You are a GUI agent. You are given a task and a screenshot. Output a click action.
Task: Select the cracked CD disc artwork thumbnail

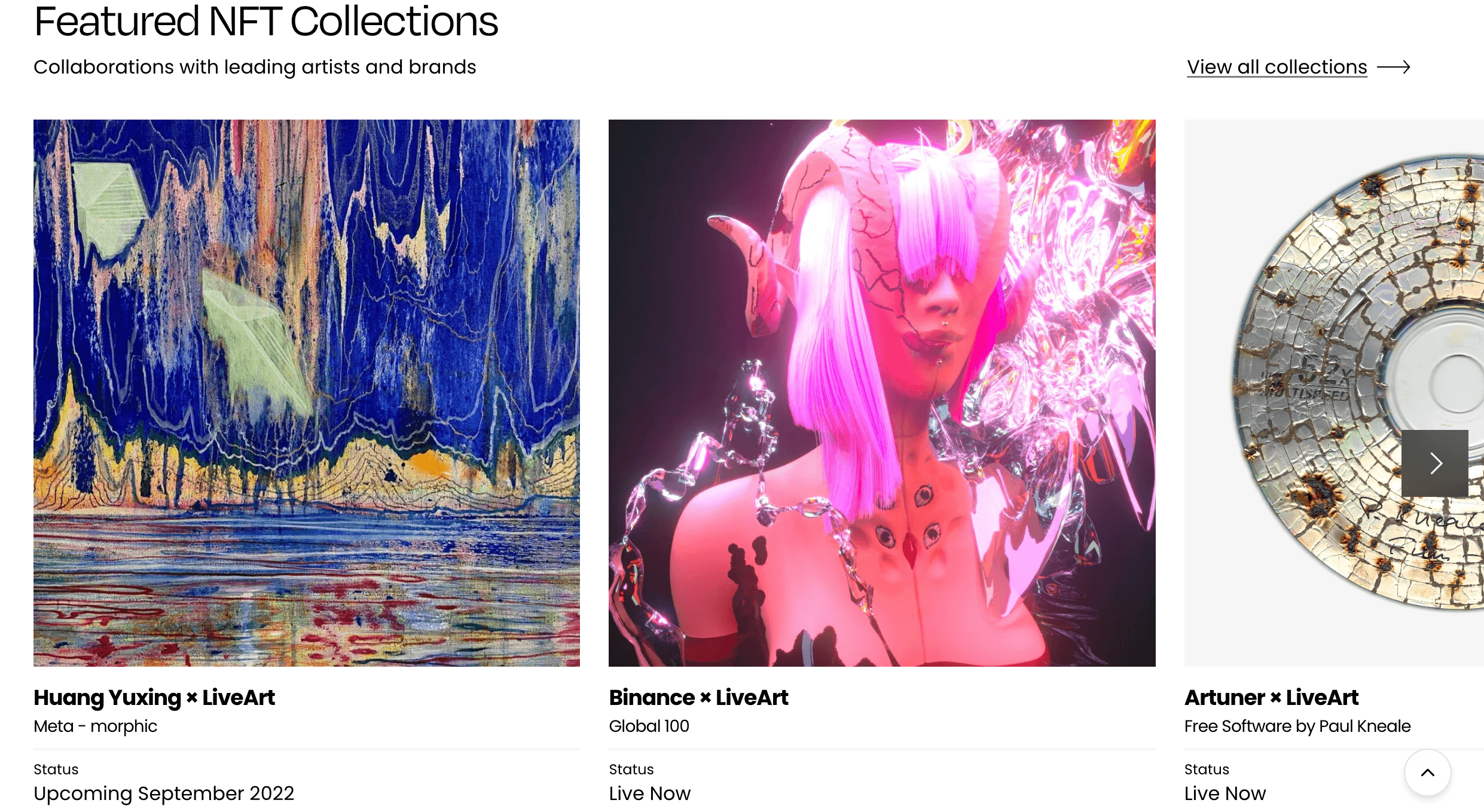pyautogui.click(x=1334, y=393)
